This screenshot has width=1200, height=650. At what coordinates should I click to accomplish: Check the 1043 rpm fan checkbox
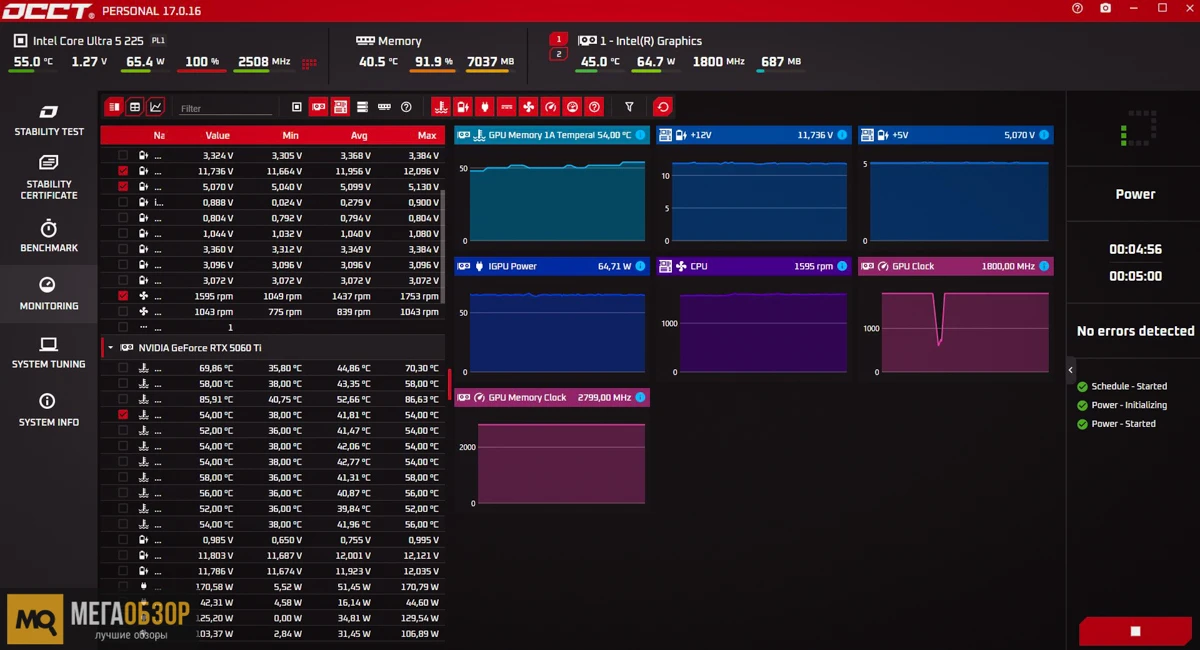(x=123, y=312)
